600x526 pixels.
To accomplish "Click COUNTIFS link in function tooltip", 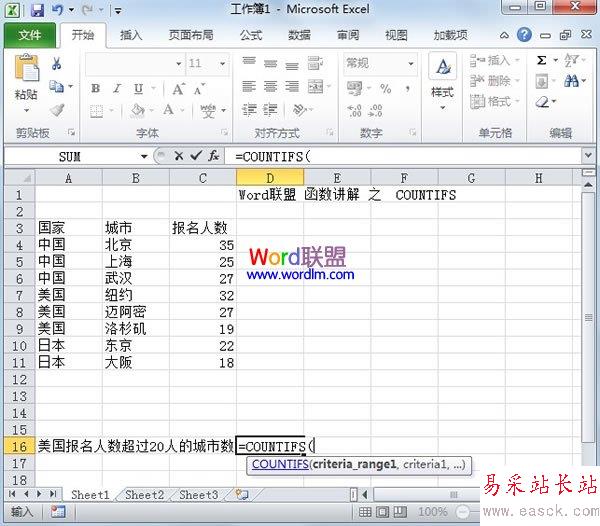I will coord(280,464).
